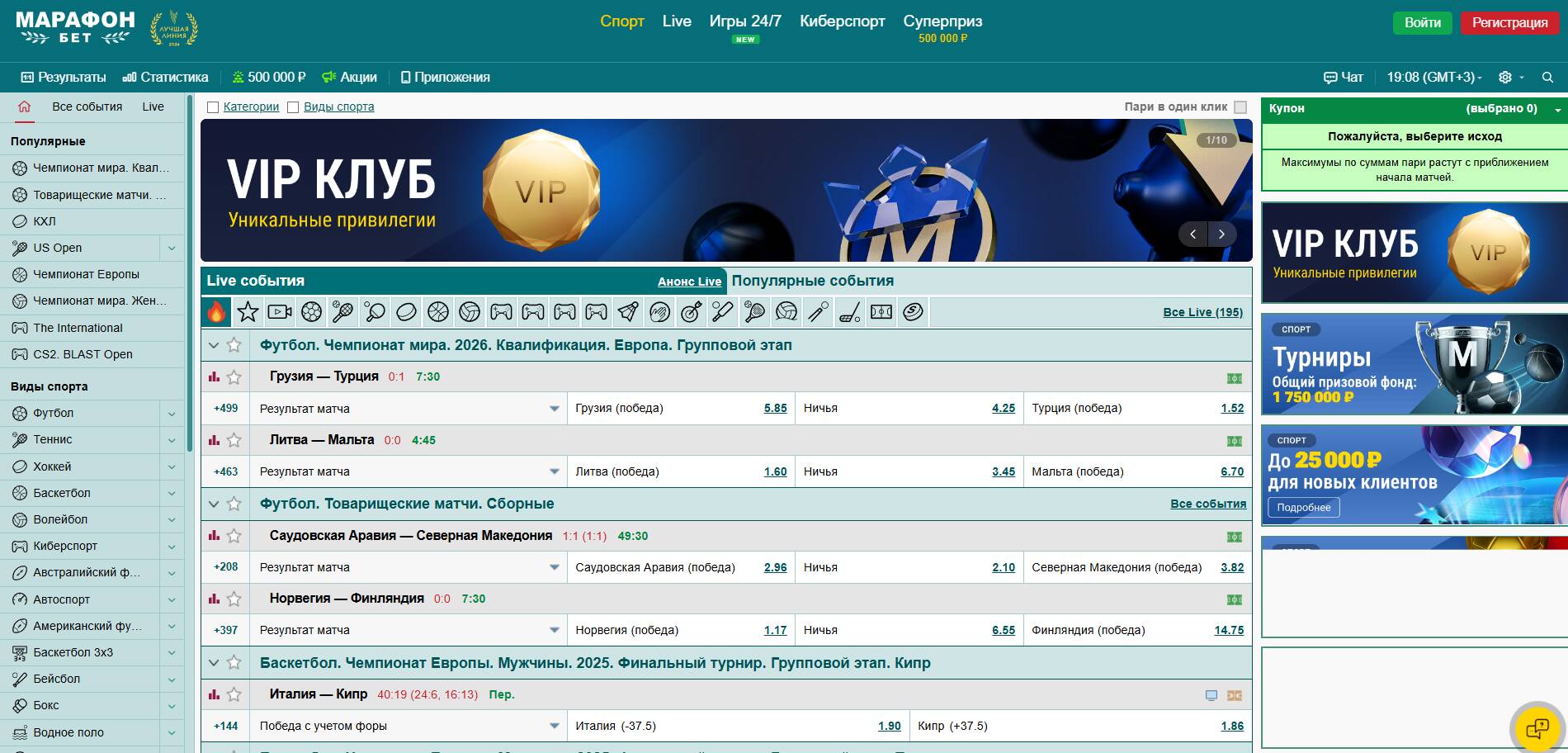Open stats icon for Грузия — Турция
Viewport: 1568px width, 753px height.
tap(215, 376)
